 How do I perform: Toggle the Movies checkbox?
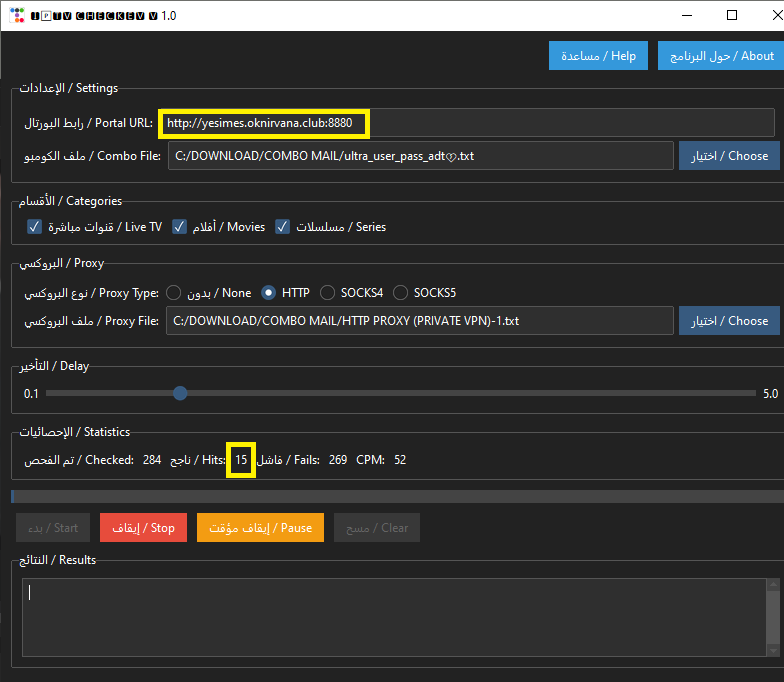tap(179, 226)
